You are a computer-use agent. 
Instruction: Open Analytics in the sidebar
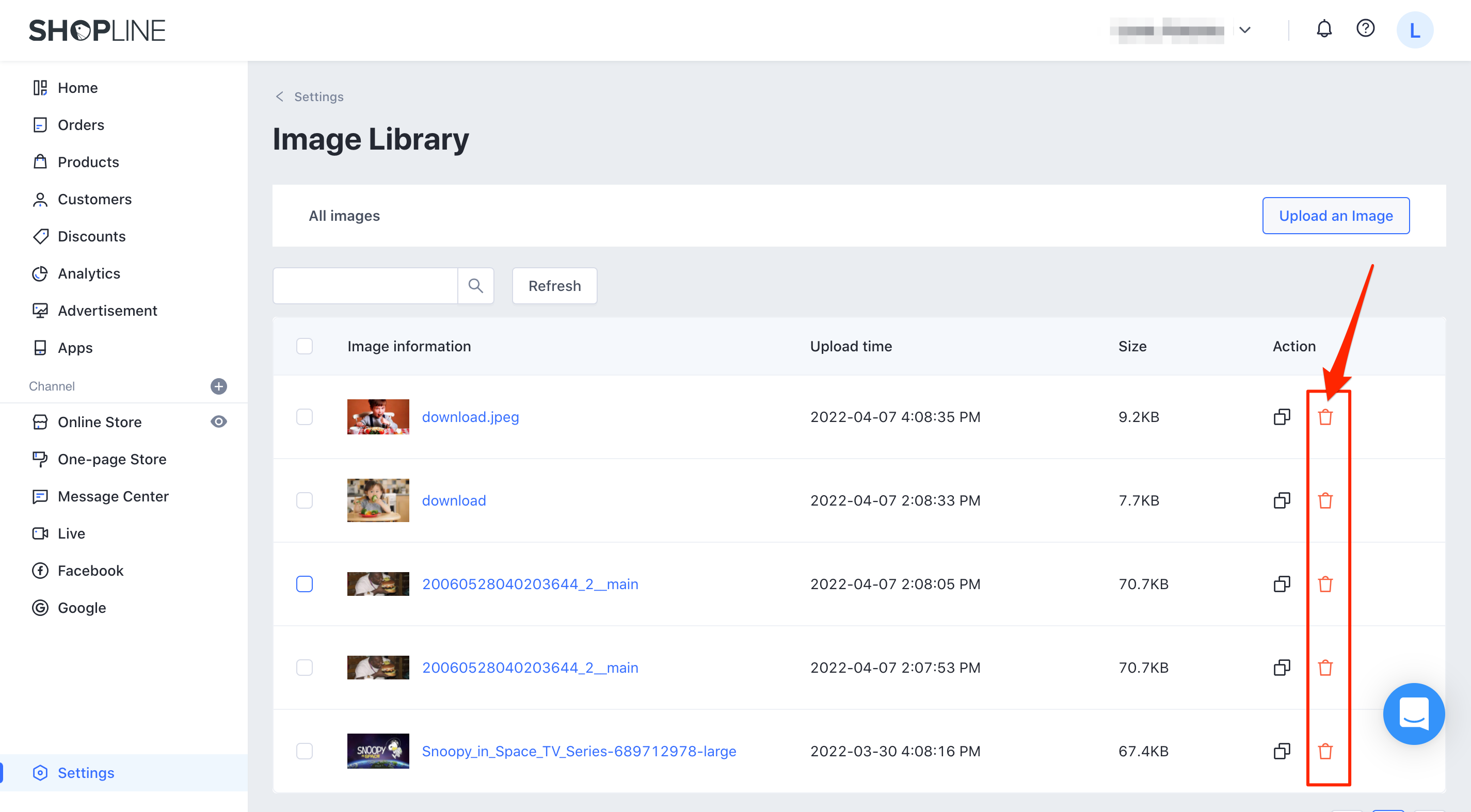point(88,273)
